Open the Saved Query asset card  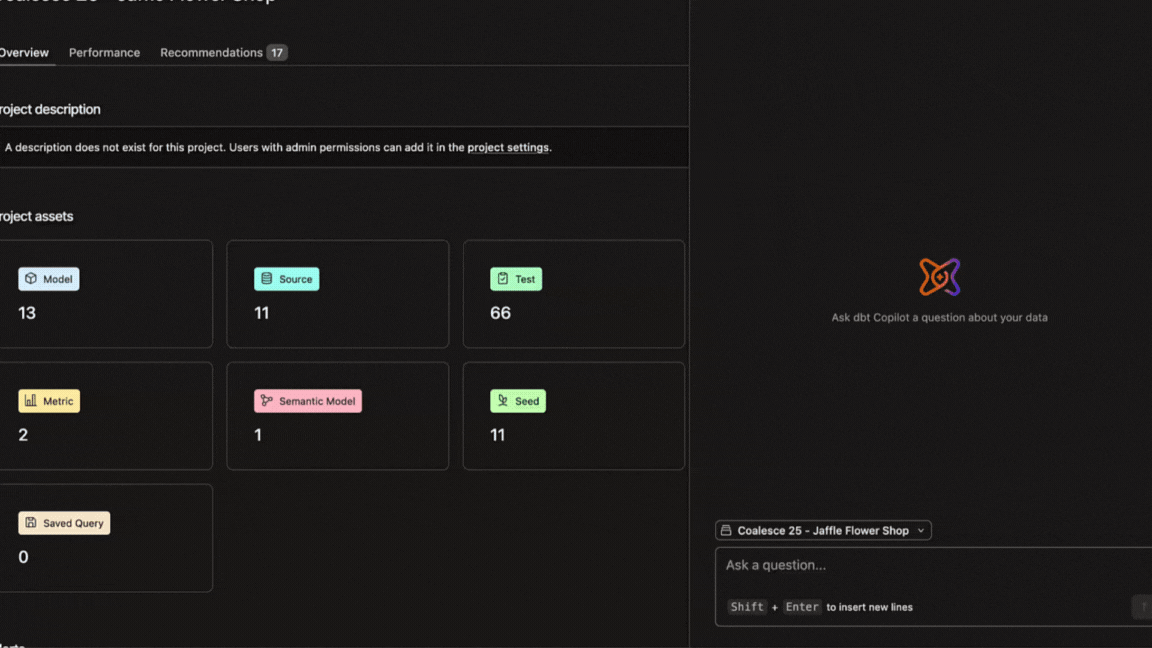click(106, 538)
